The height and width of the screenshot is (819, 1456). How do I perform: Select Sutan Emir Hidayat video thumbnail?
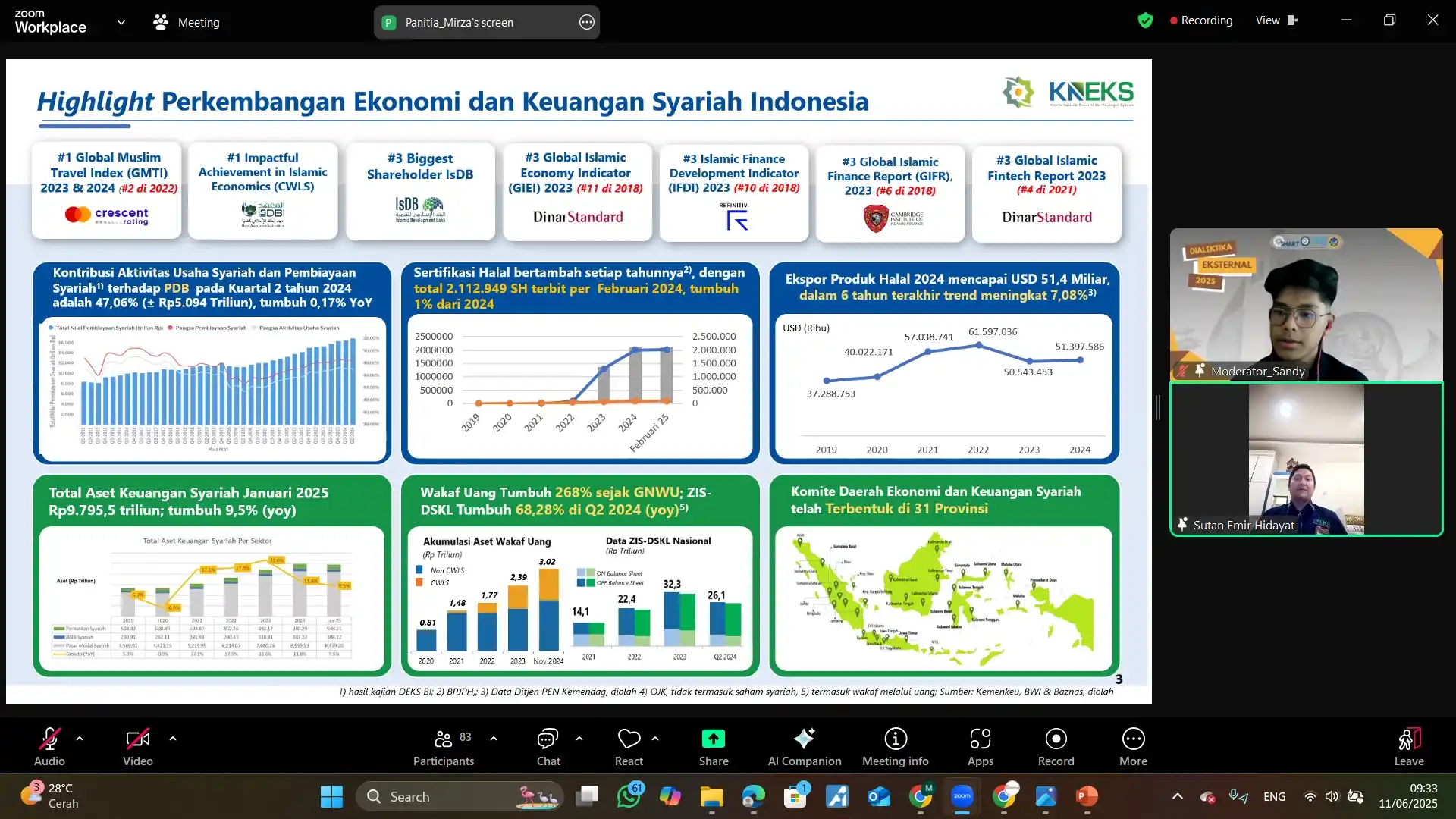(1307, 460)
